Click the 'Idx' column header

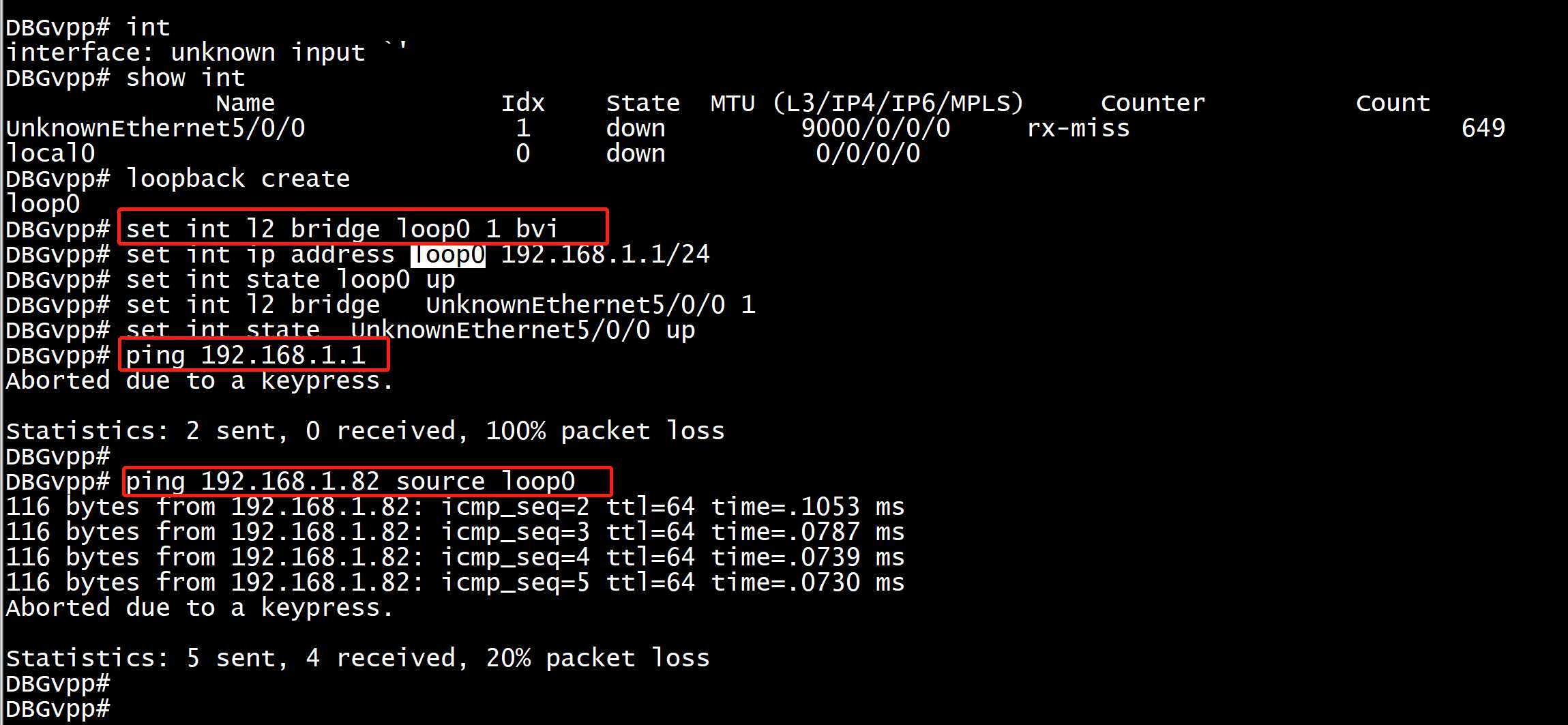[523, 103]
